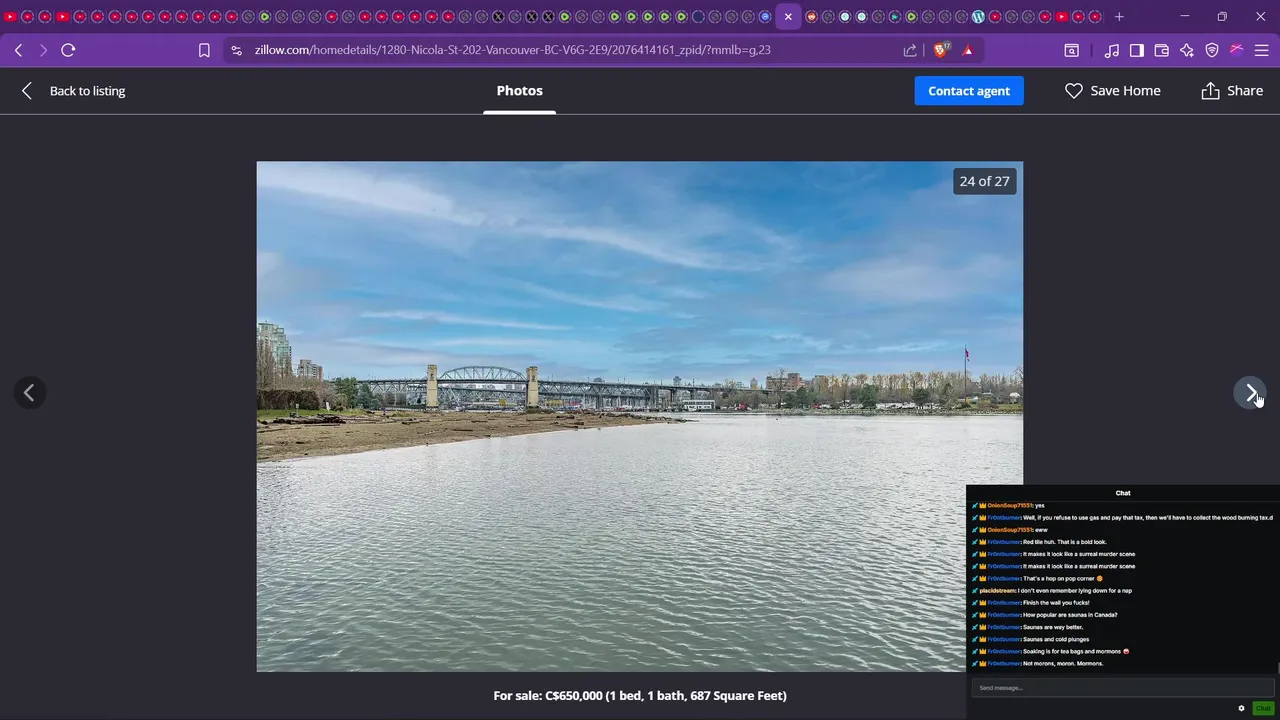Viewport: 1280px width, 720px height.
Task: Open the music note playlist icon
Action: click(1112, 50)
